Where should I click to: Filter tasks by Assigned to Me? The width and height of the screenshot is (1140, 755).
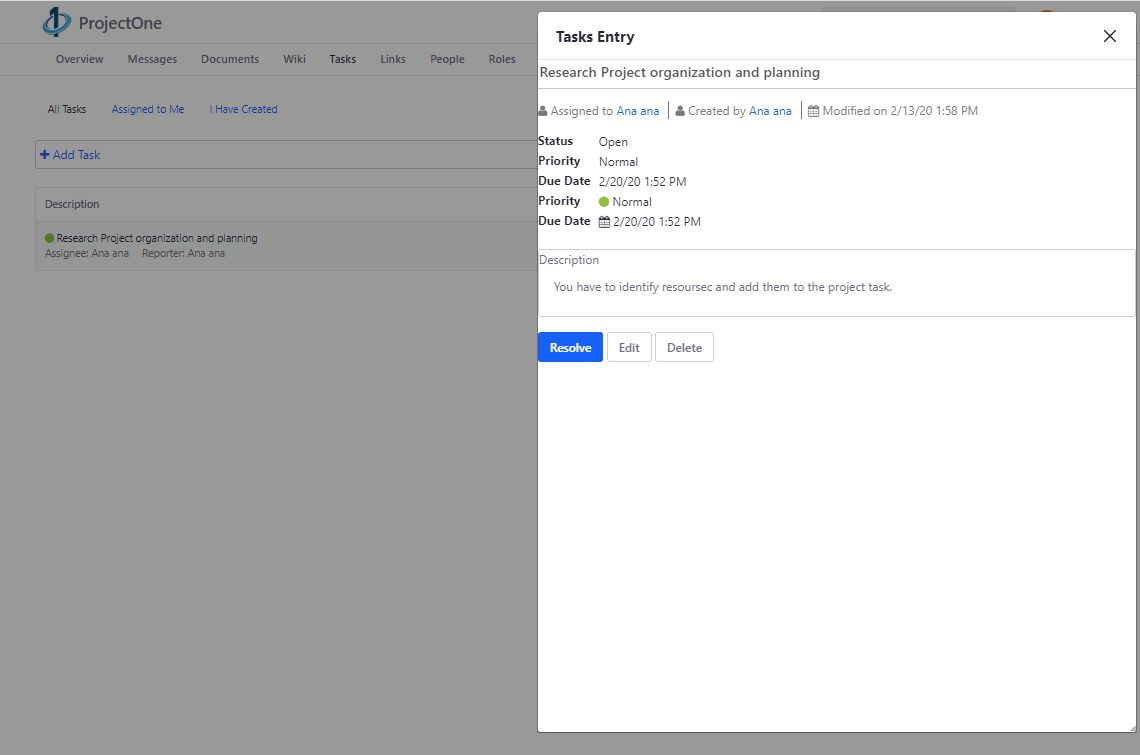point(148,109)
